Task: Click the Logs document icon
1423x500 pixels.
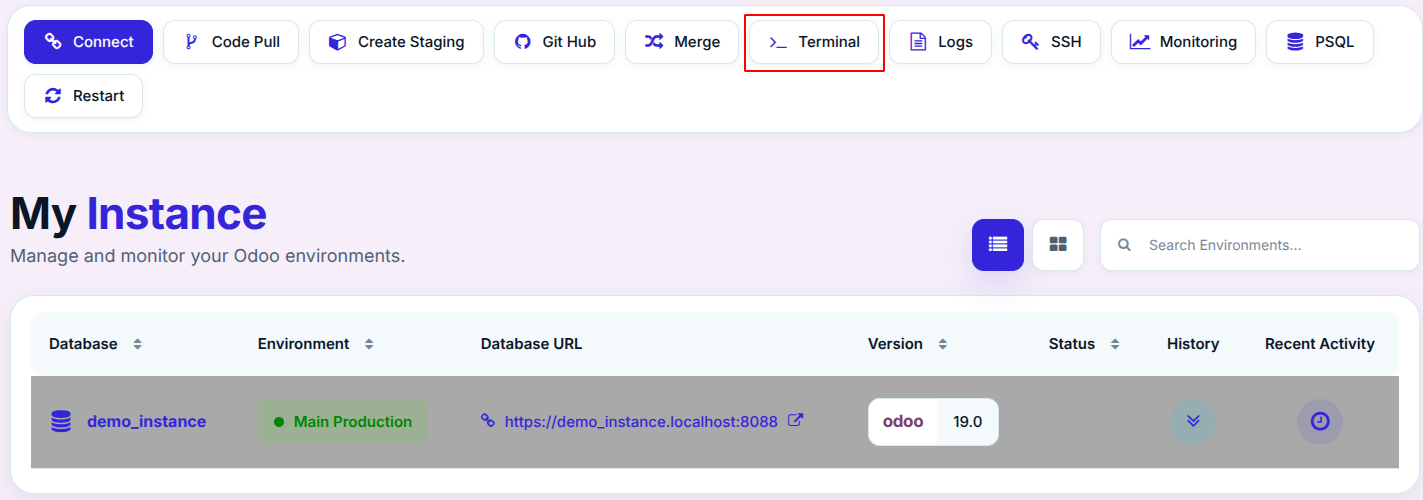Action: coord(918,42)
